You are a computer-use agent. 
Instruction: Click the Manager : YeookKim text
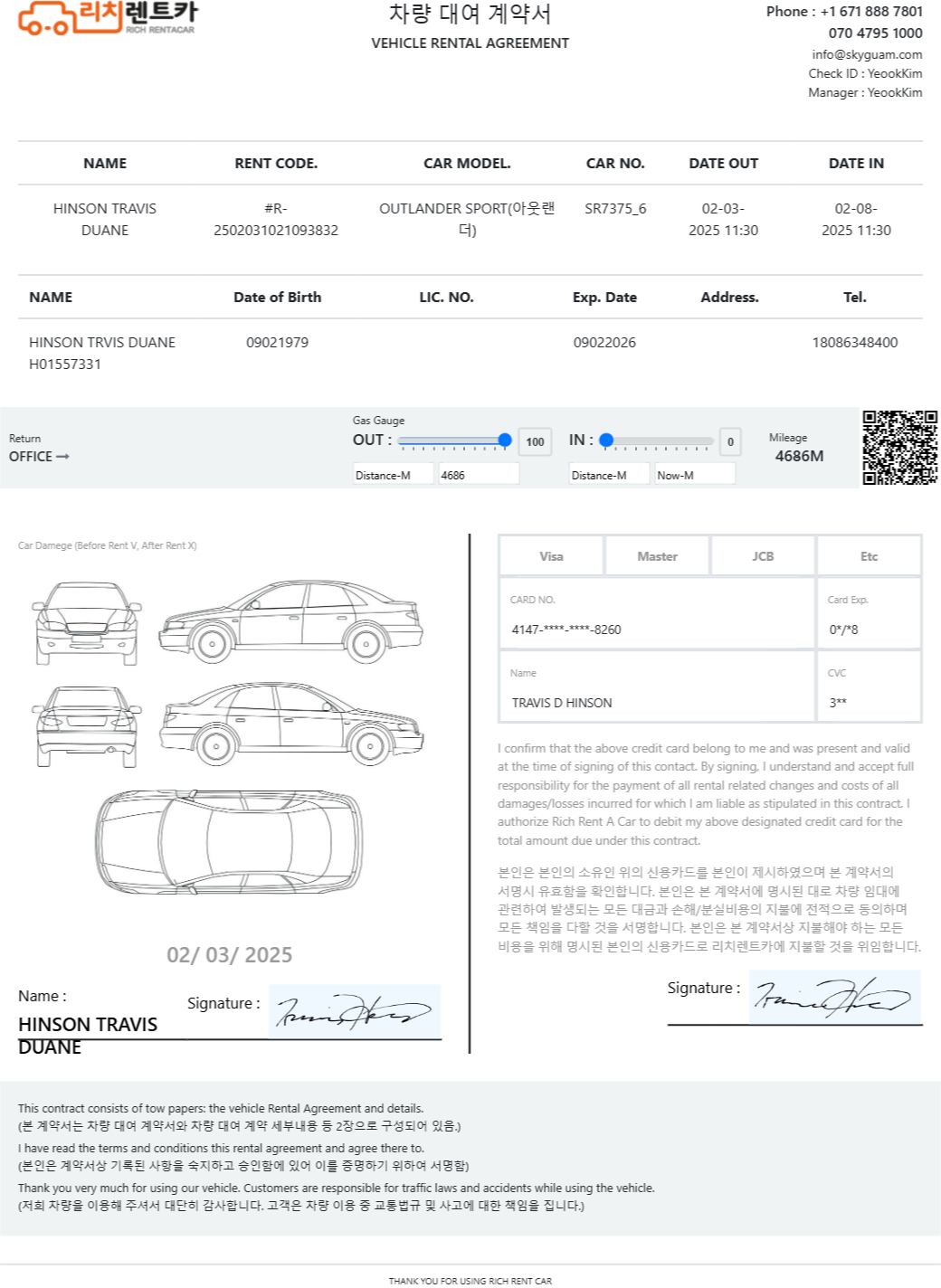coord(865,92)
